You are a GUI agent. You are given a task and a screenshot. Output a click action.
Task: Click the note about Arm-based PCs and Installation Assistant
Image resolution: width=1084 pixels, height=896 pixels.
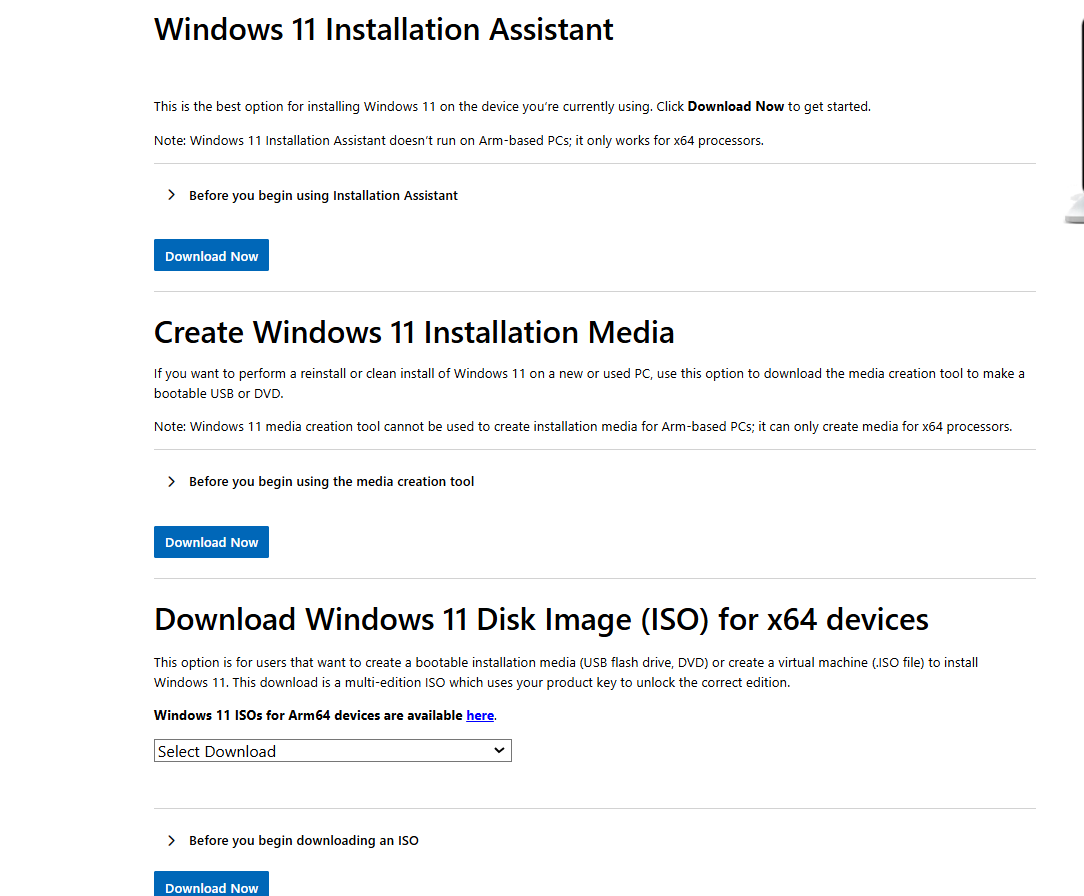point(458,140)
